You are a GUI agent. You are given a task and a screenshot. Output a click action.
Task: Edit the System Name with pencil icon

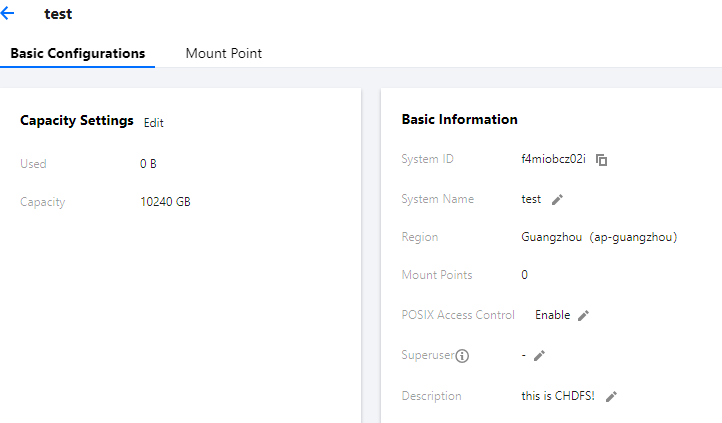[558, 200]
